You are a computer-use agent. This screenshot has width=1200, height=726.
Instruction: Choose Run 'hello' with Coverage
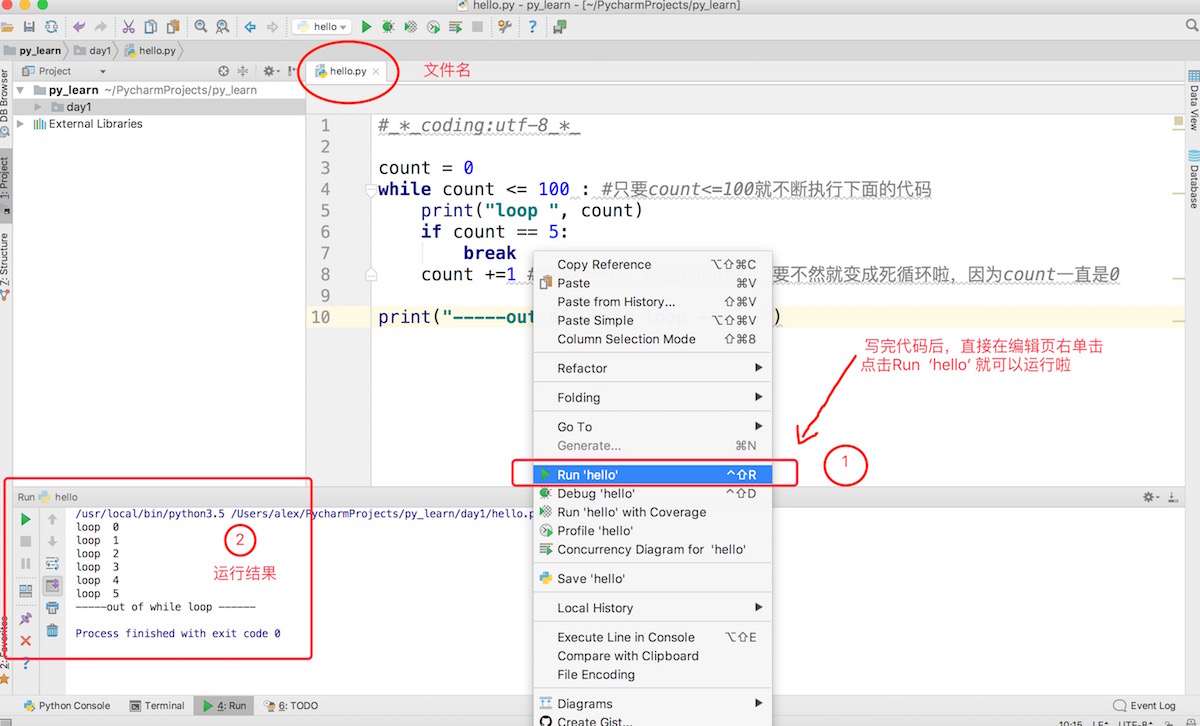pyautogui.click(x=653, y=512)
